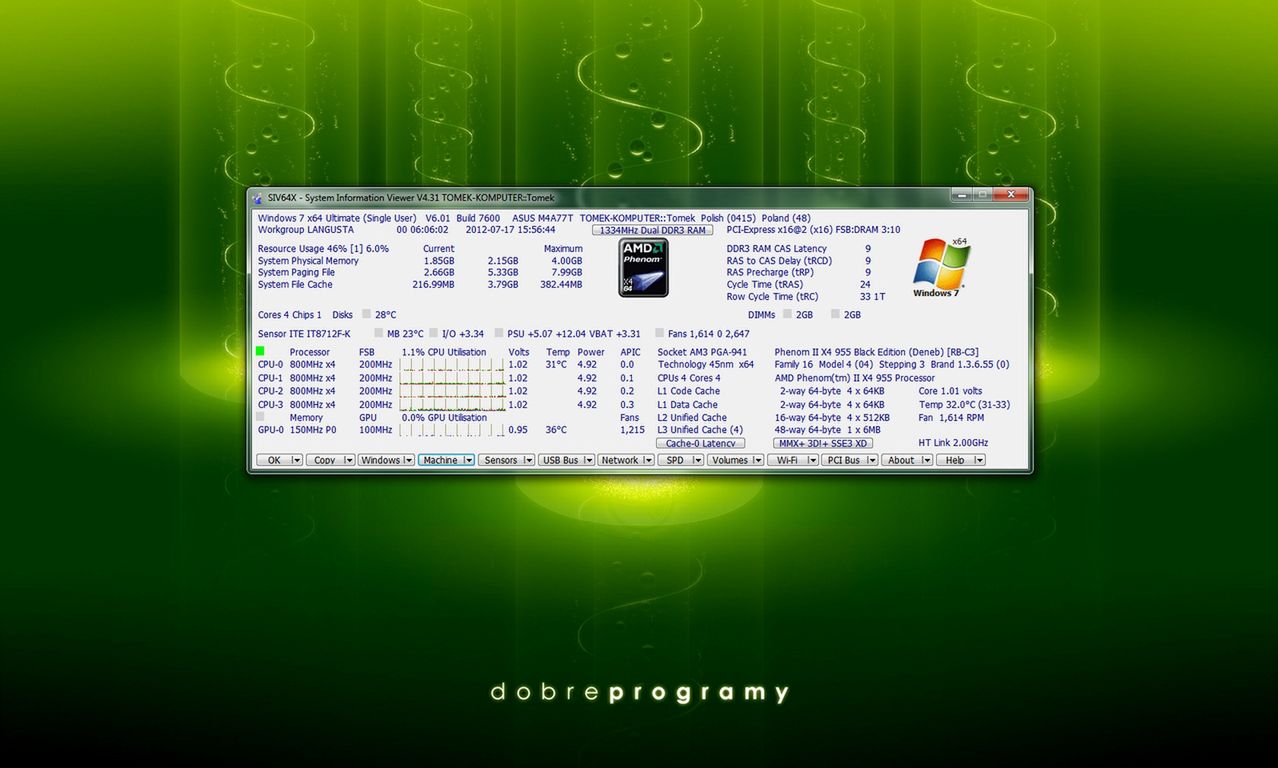
Task: Click the CPU-3 utilisation graph
Action: 452,404
